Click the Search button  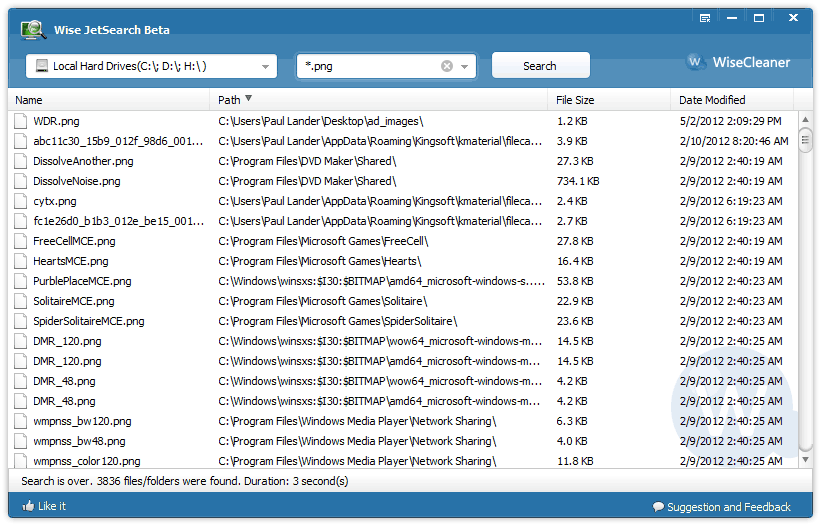(x=540, y=65)
